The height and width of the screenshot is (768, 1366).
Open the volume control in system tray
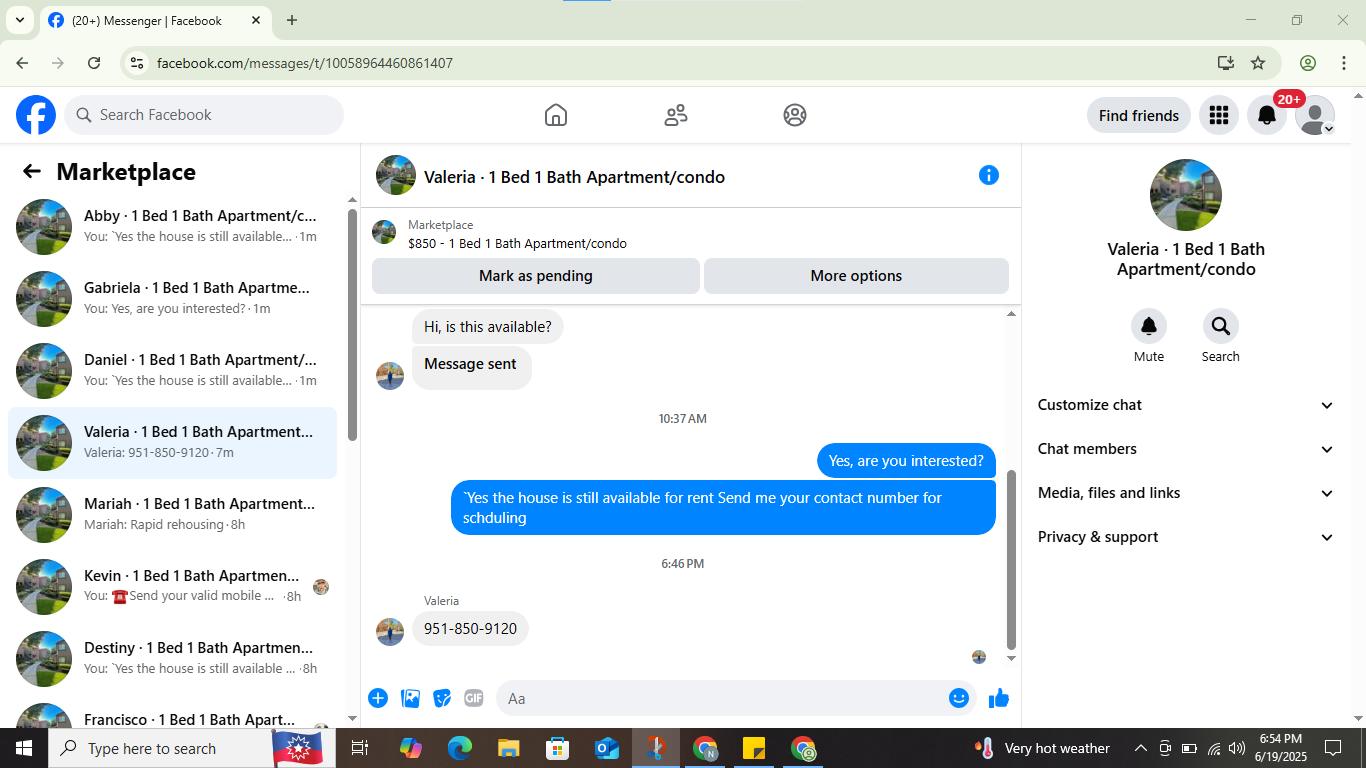click(1237, 748)
